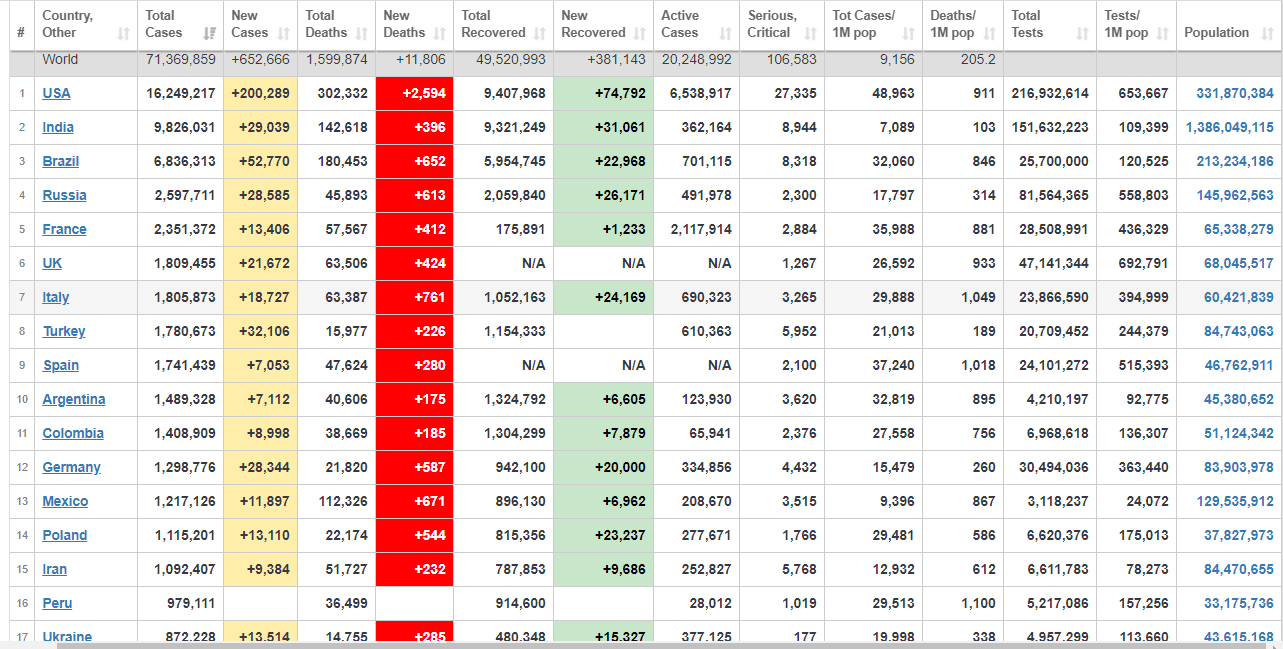Open the Spain country link
The height and width of the screenshot is (649, 1283).
tap(60, 365)
